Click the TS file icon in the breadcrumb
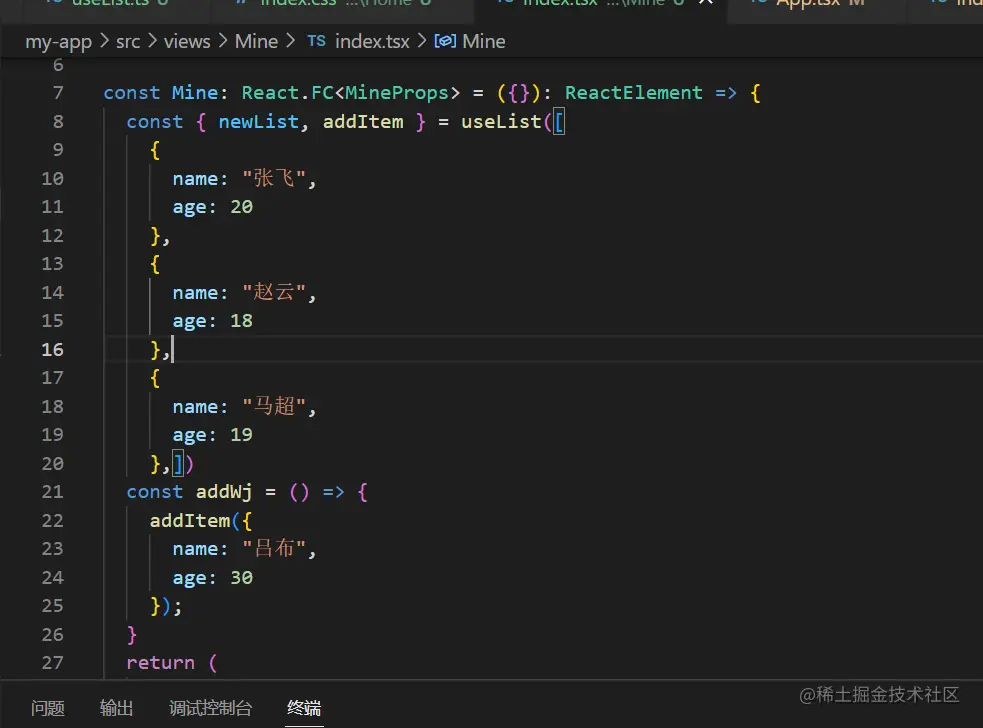The width and height of the screenshot is (983, 728). tap(317, 41)
